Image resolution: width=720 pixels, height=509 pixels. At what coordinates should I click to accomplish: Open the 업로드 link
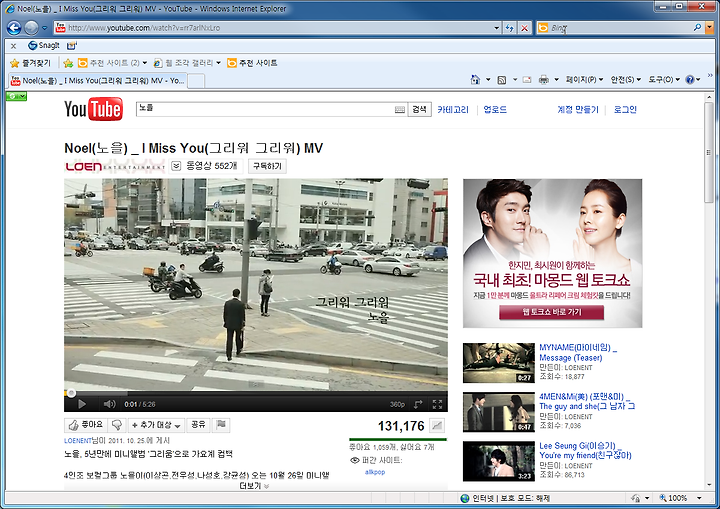pos(495,109)
